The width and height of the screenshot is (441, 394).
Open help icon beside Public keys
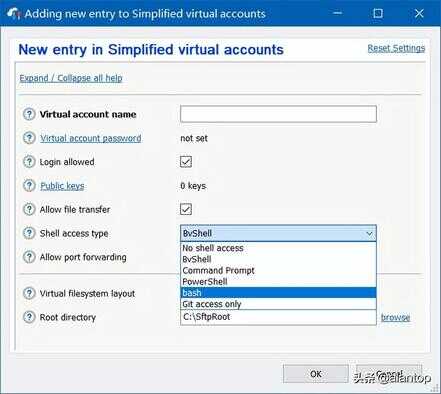[29, 186]
